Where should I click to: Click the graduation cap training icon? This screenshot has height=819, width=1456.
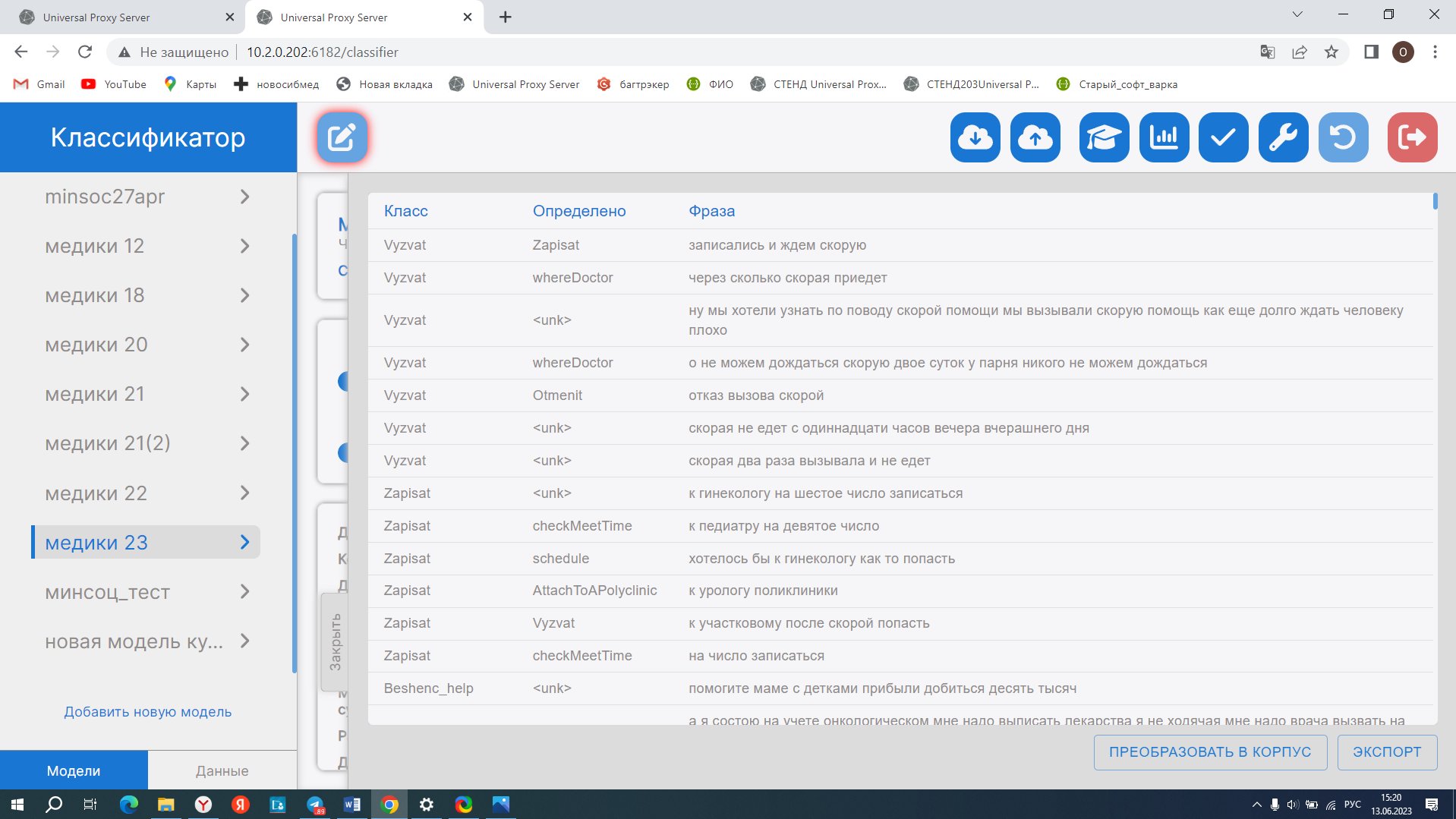[1104, 137]
